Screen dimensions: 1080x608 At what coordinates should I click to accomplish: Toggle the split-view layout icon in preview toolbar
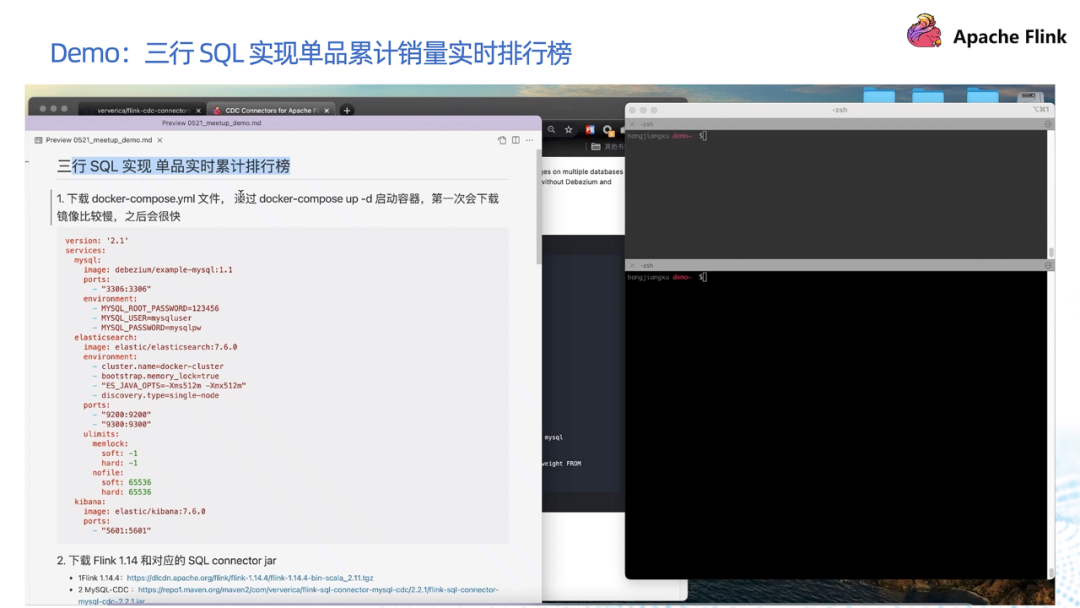[x=515, y=140]
